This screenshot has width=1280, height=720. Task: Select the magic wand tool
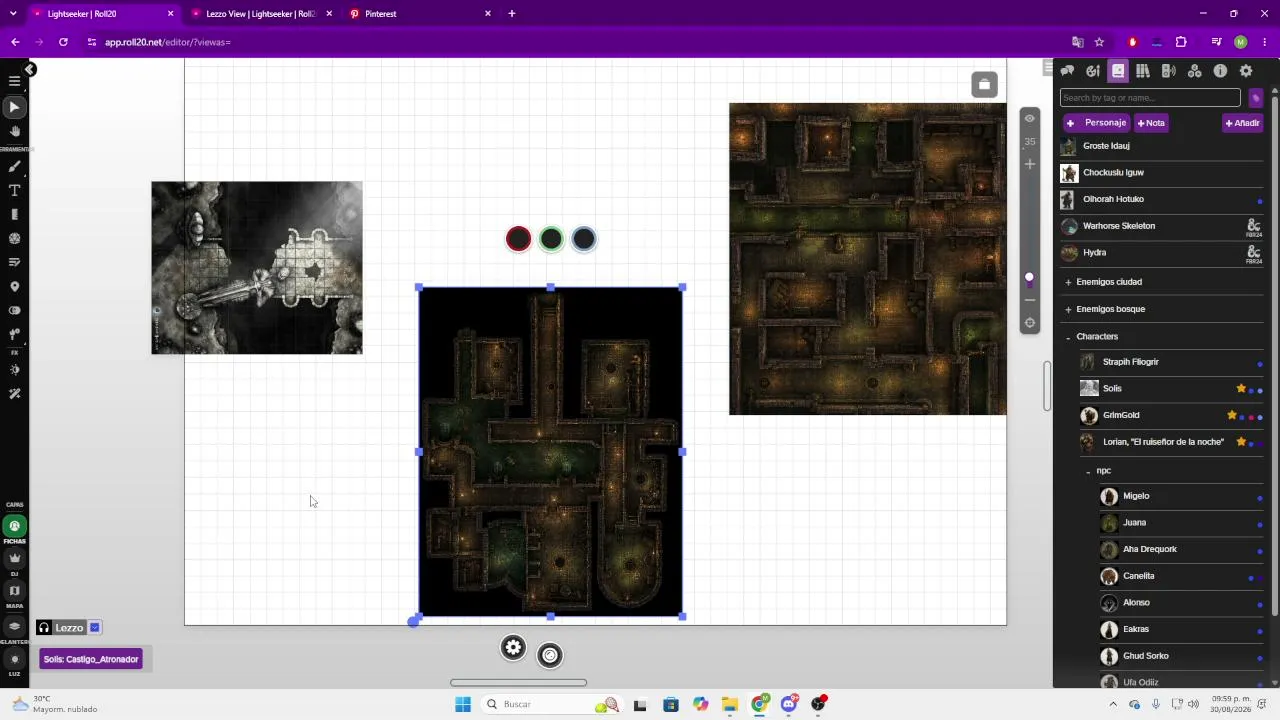coord(14,394)
